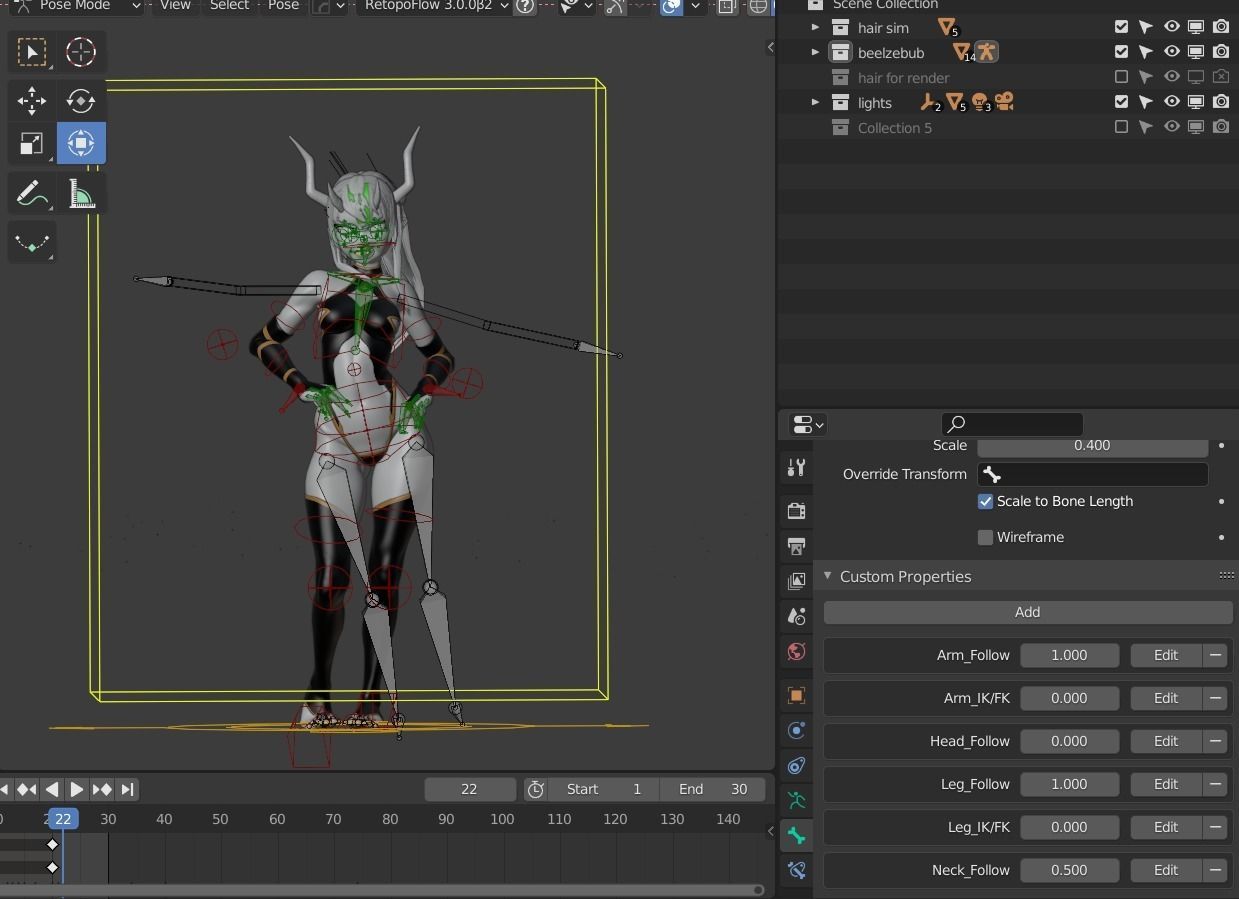Enable the Collection 5 checkbox
The height and width of the screenshot is (899, 1239).
tap(1121, 127)
